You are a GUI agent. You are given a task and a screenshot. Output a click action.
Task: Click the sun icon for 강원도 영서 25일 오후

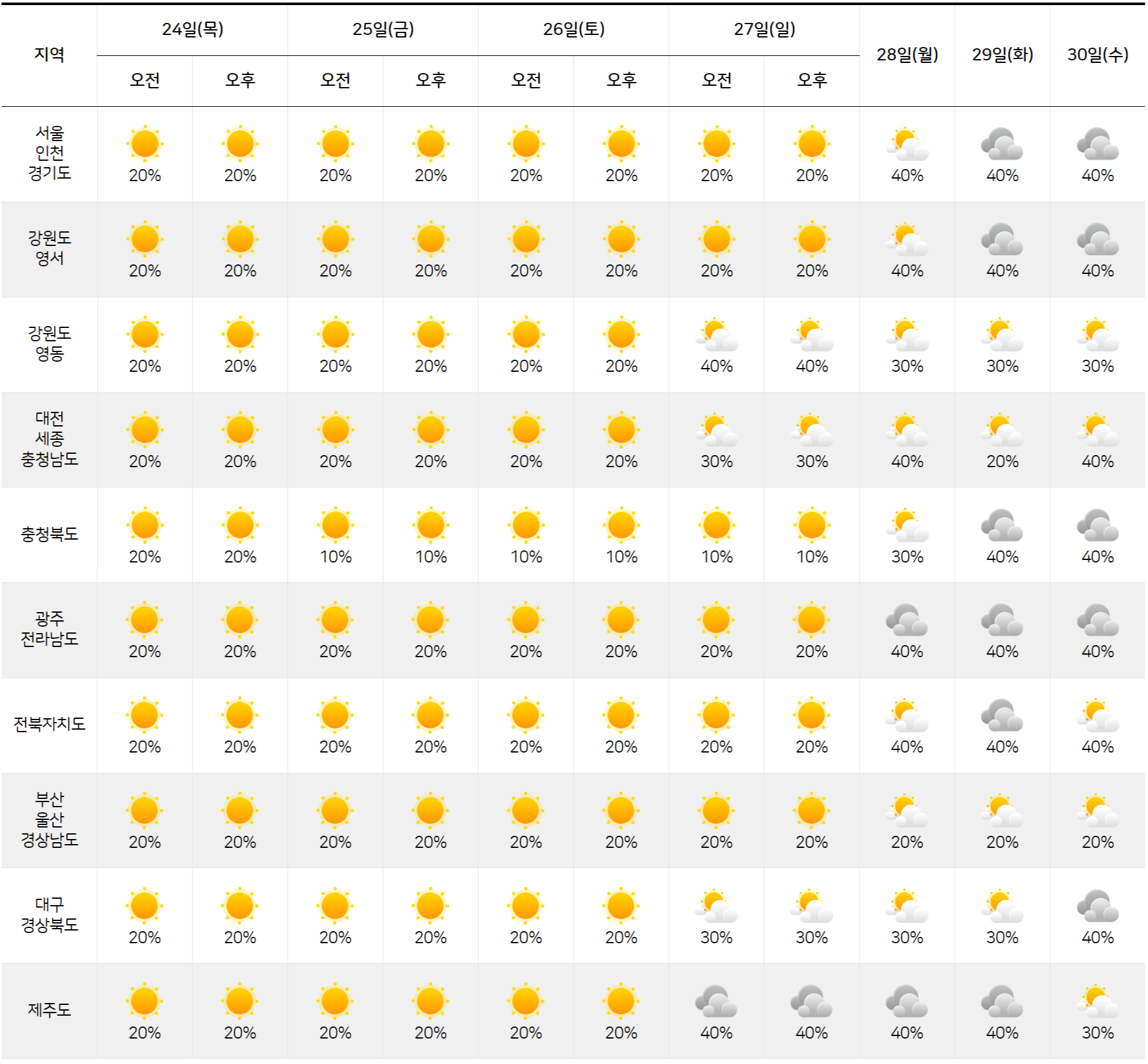[431, 239]
